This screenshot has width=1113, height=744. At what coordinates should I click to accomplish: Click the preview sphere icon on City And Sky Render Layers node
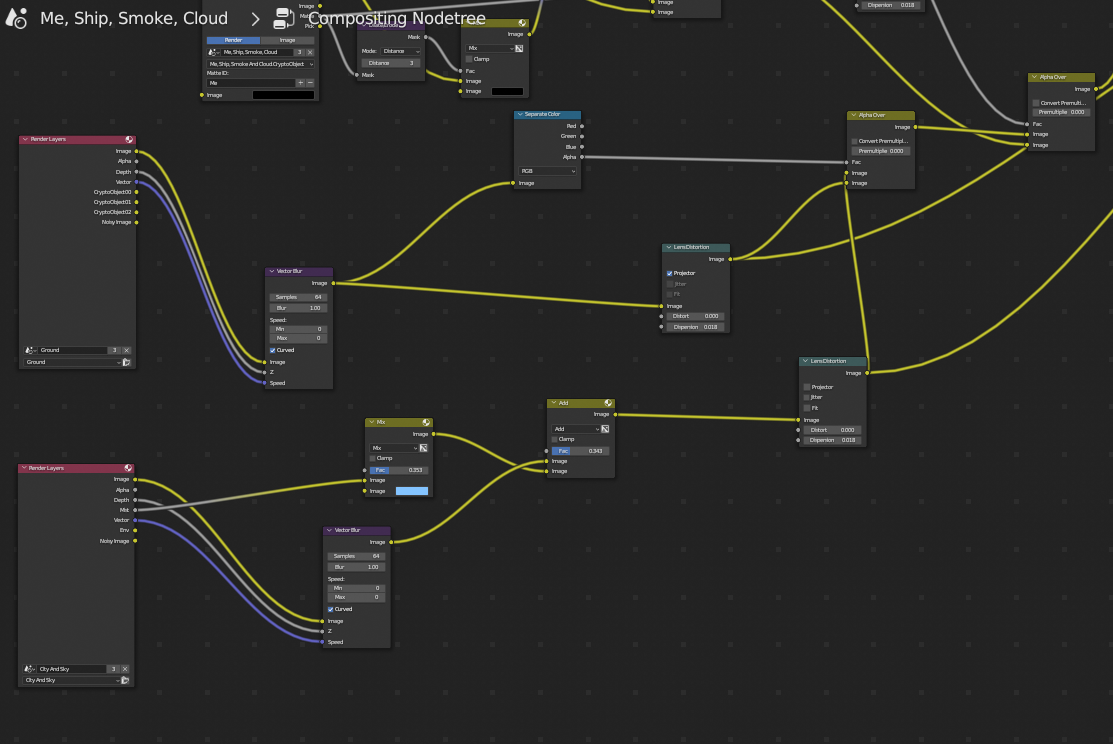tap(128, 468)
